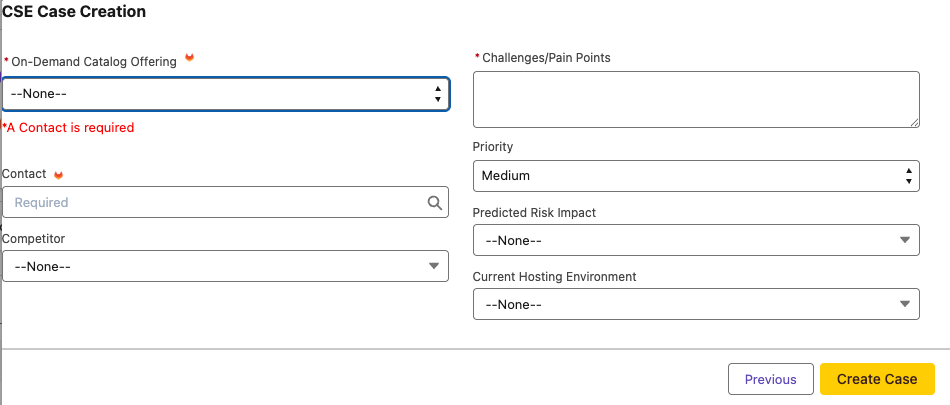Click the Priority label
Viewport: 950px width, 405px height.
493,147
